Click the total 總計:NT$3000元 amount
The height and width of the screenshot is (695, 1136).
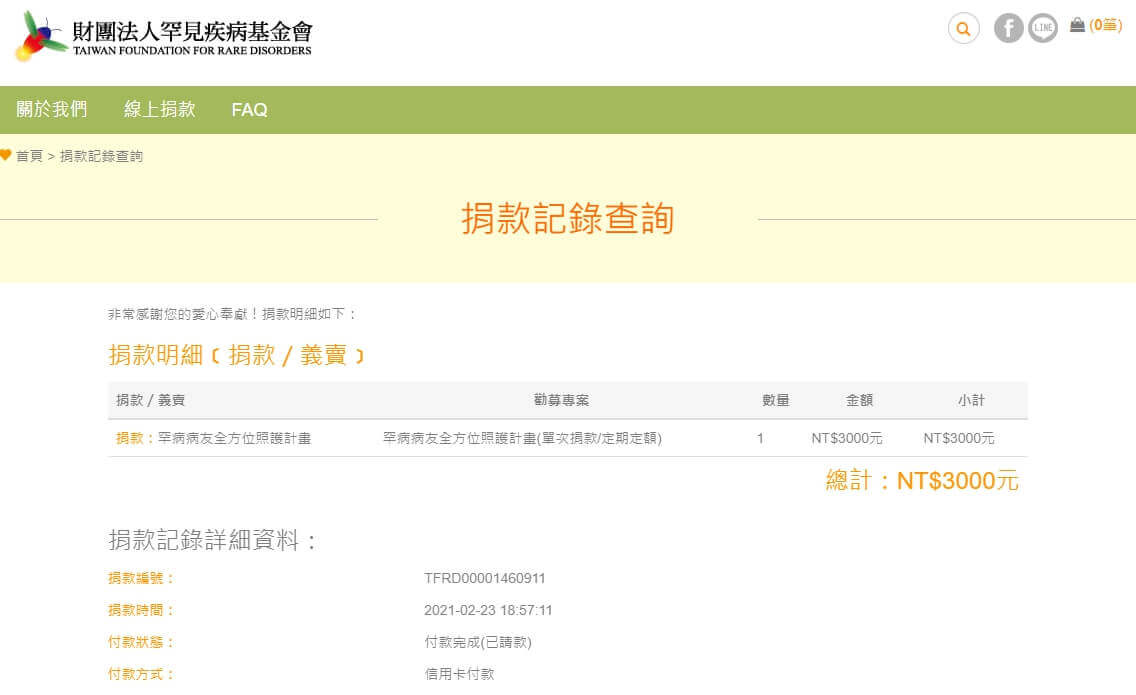921,481
